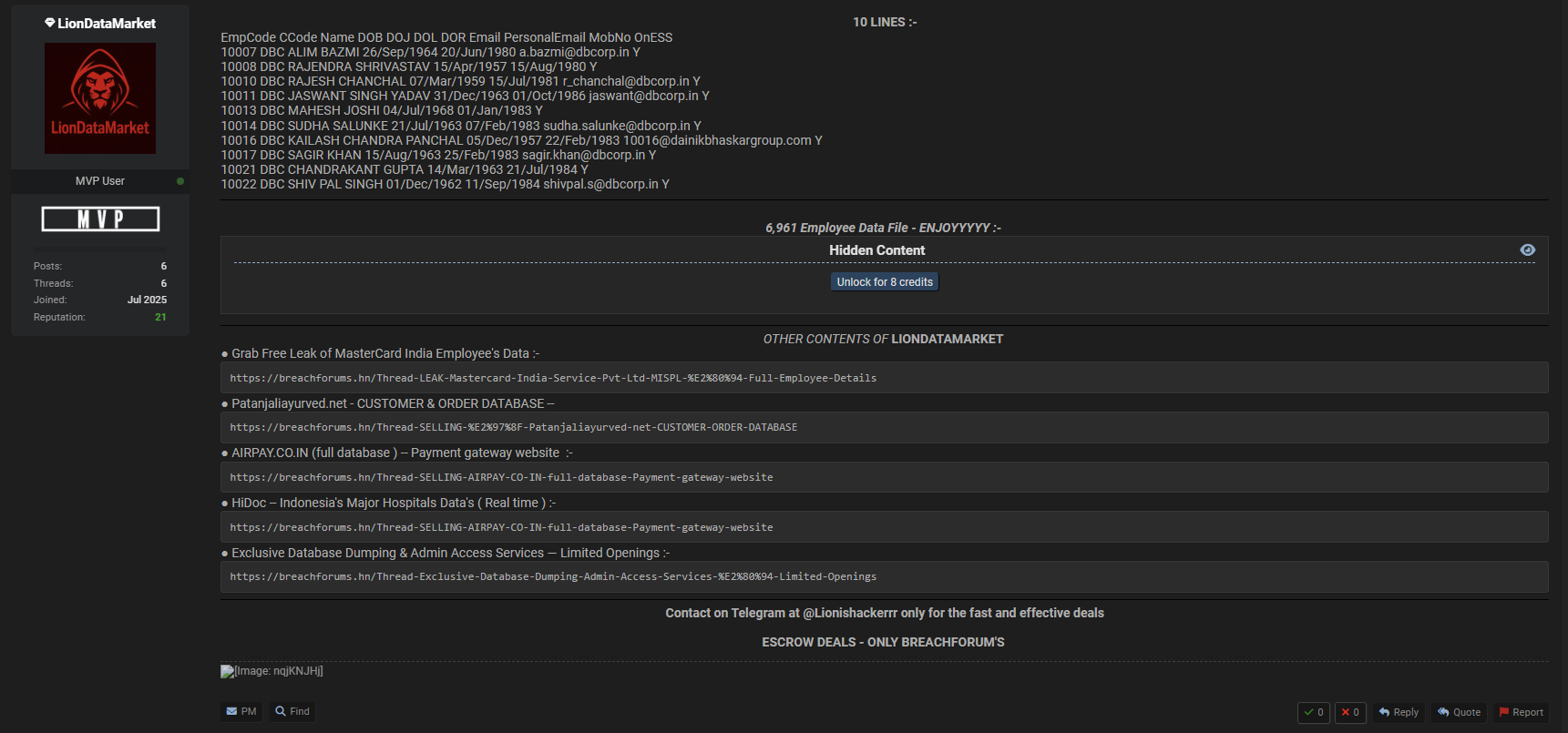Send a PM to the poster
The image size is (1568, 733).
pyautogui.click(x=241, y=711)
